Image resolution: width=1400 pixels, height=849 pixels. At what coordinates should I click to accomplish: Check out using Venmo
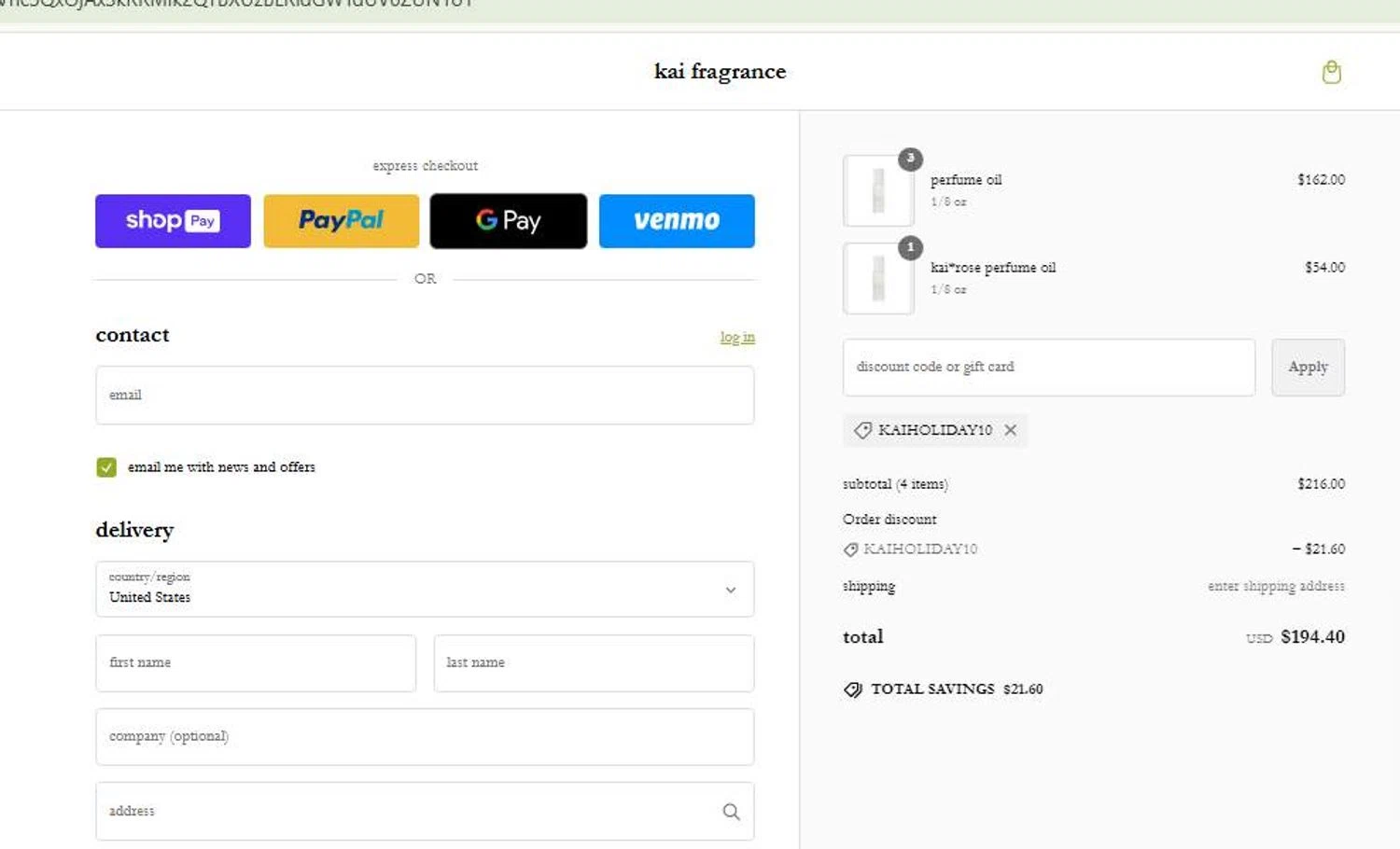click(x=677, y=221)
